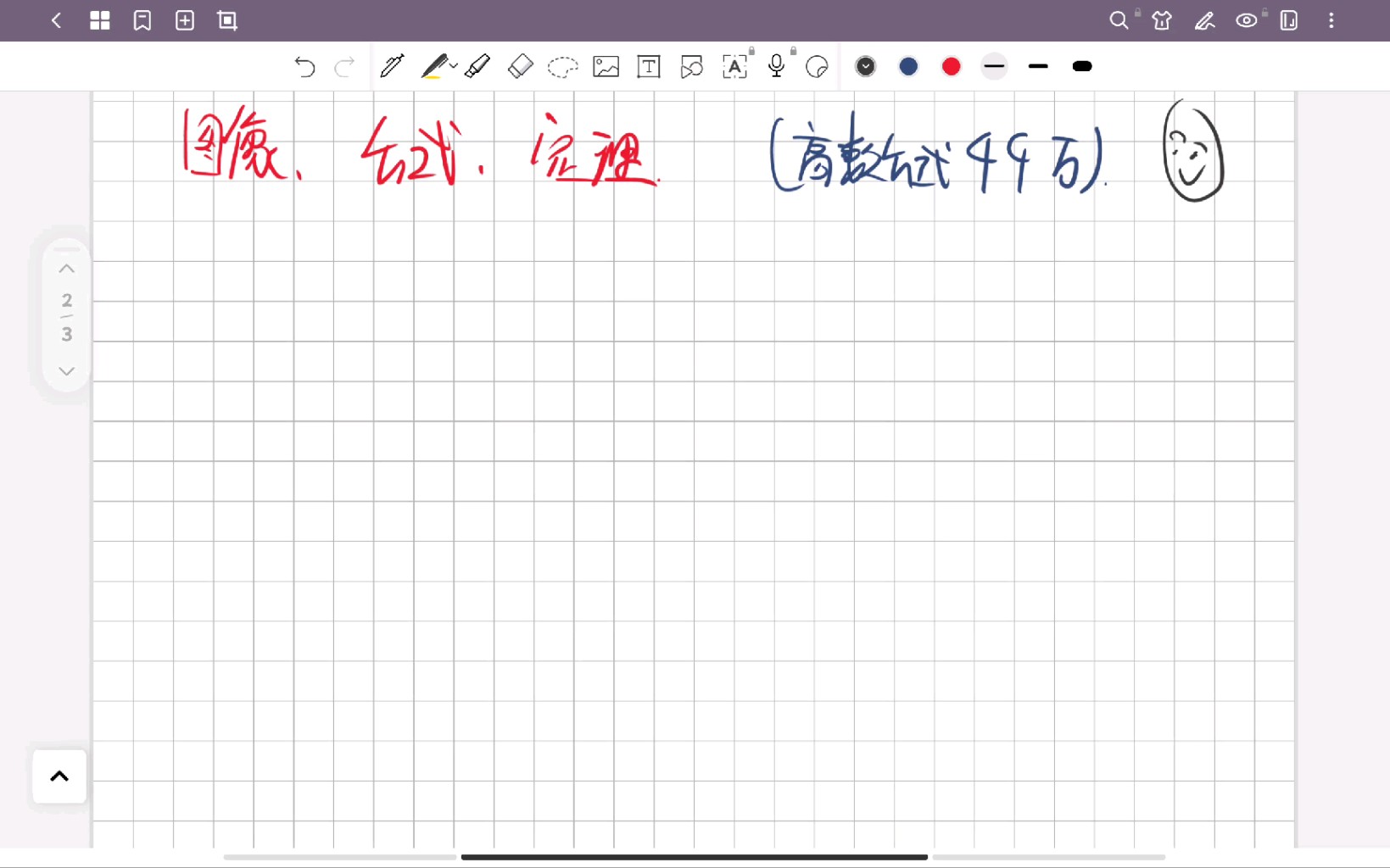The image size is (1390, 868).
Task: Click the horizontal scrollbar at bottom
Action: (694, 857)
